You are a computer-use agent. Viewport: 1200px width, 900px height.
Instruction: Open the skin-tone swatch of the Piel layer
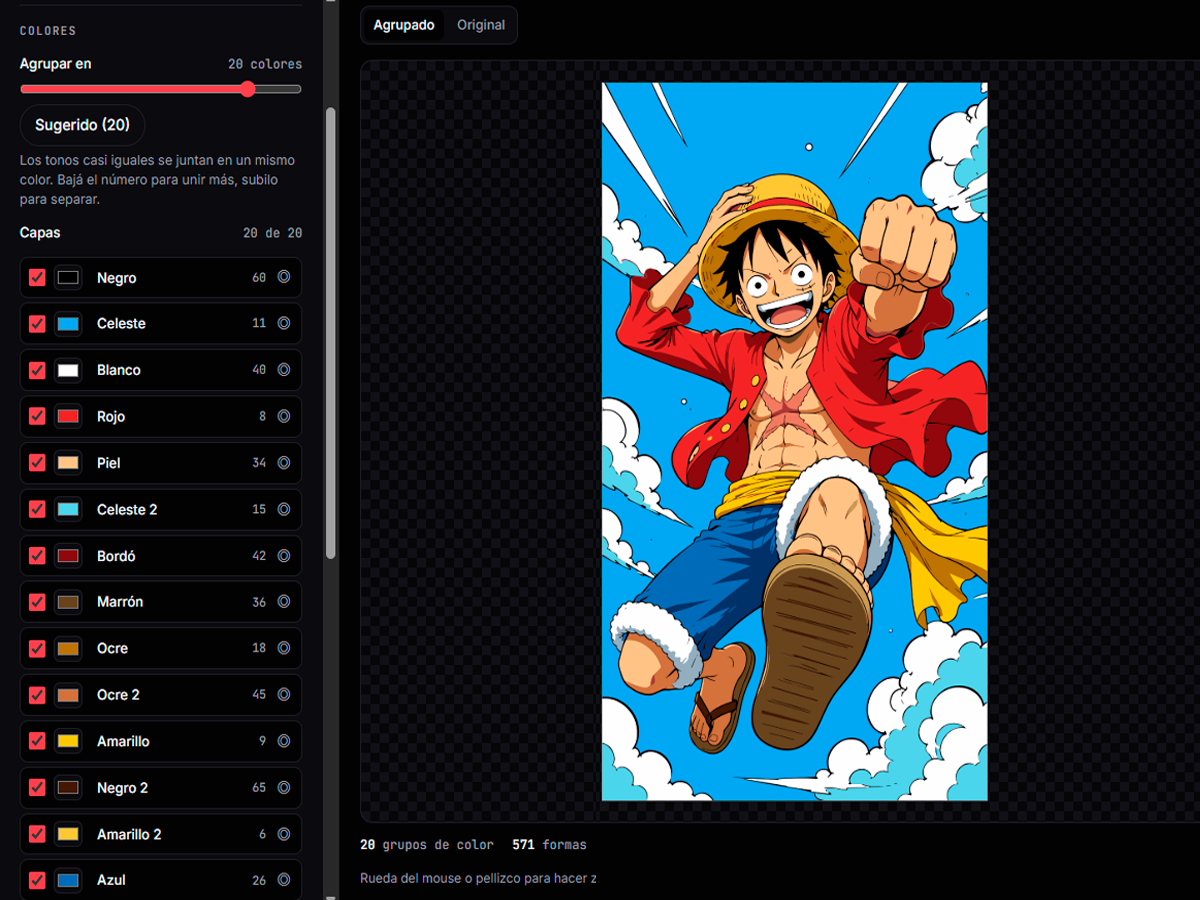click(68, 463)
